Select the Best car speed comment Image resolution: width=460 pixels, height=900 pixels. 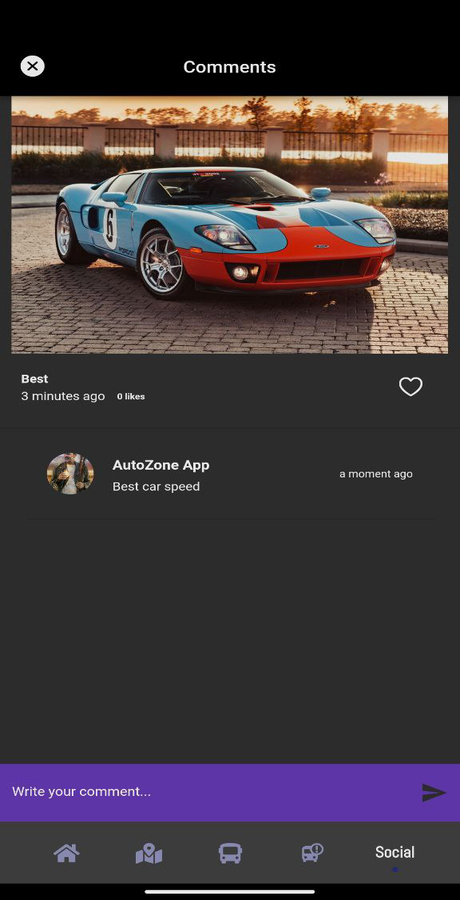coord(156,486)
